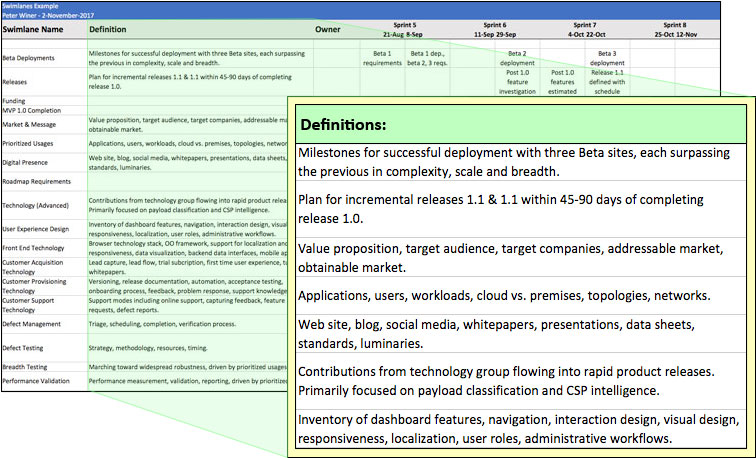
Task: Click the 'Swimlanes Example' title text
Action: point(30,6)
